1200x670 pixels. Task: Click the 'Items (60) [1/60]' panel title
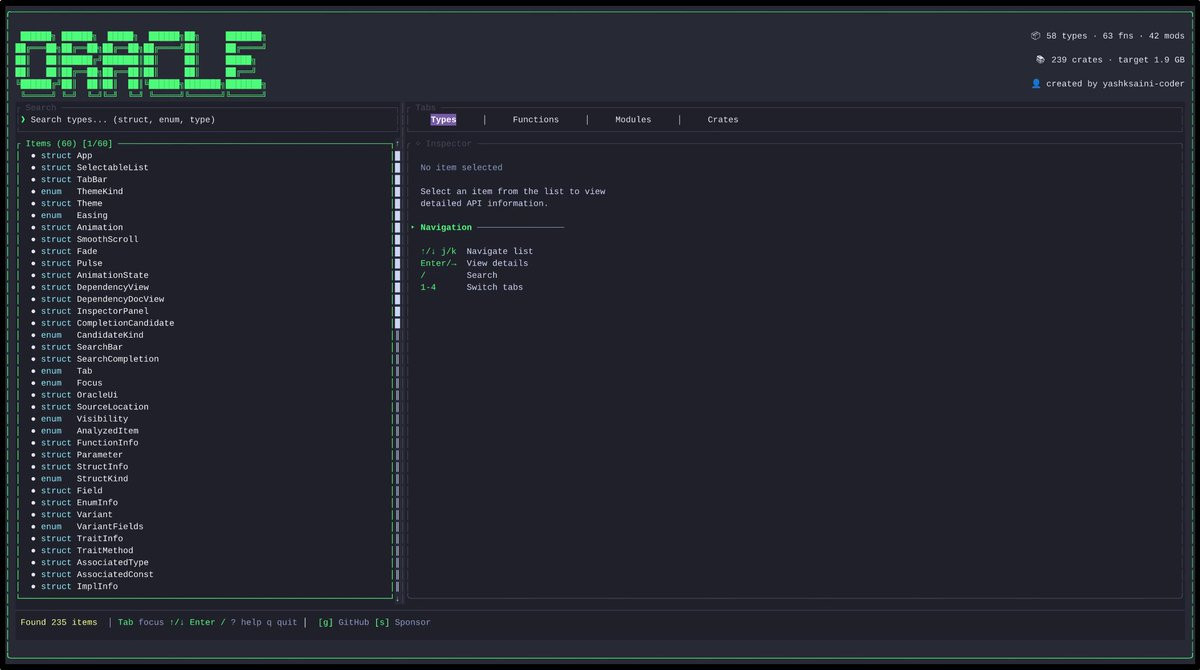click(69, 144)
